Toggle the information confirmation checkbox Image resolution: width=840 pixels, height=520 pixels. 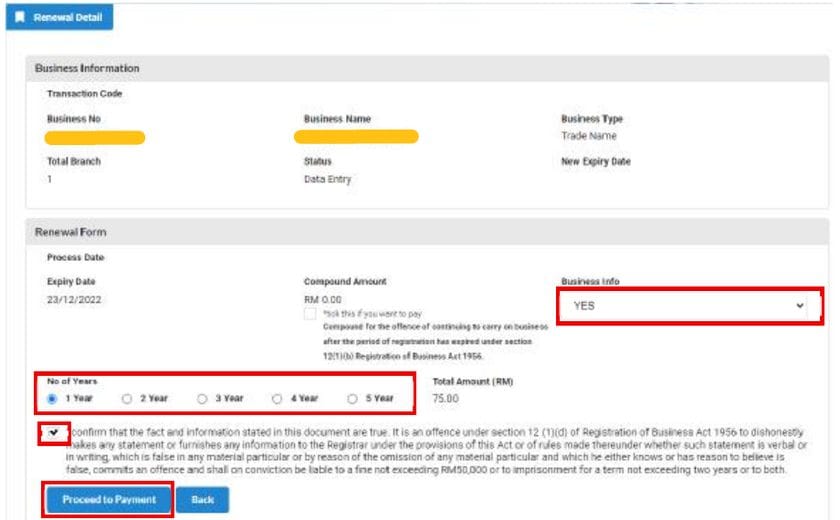[x=54, y=433]
